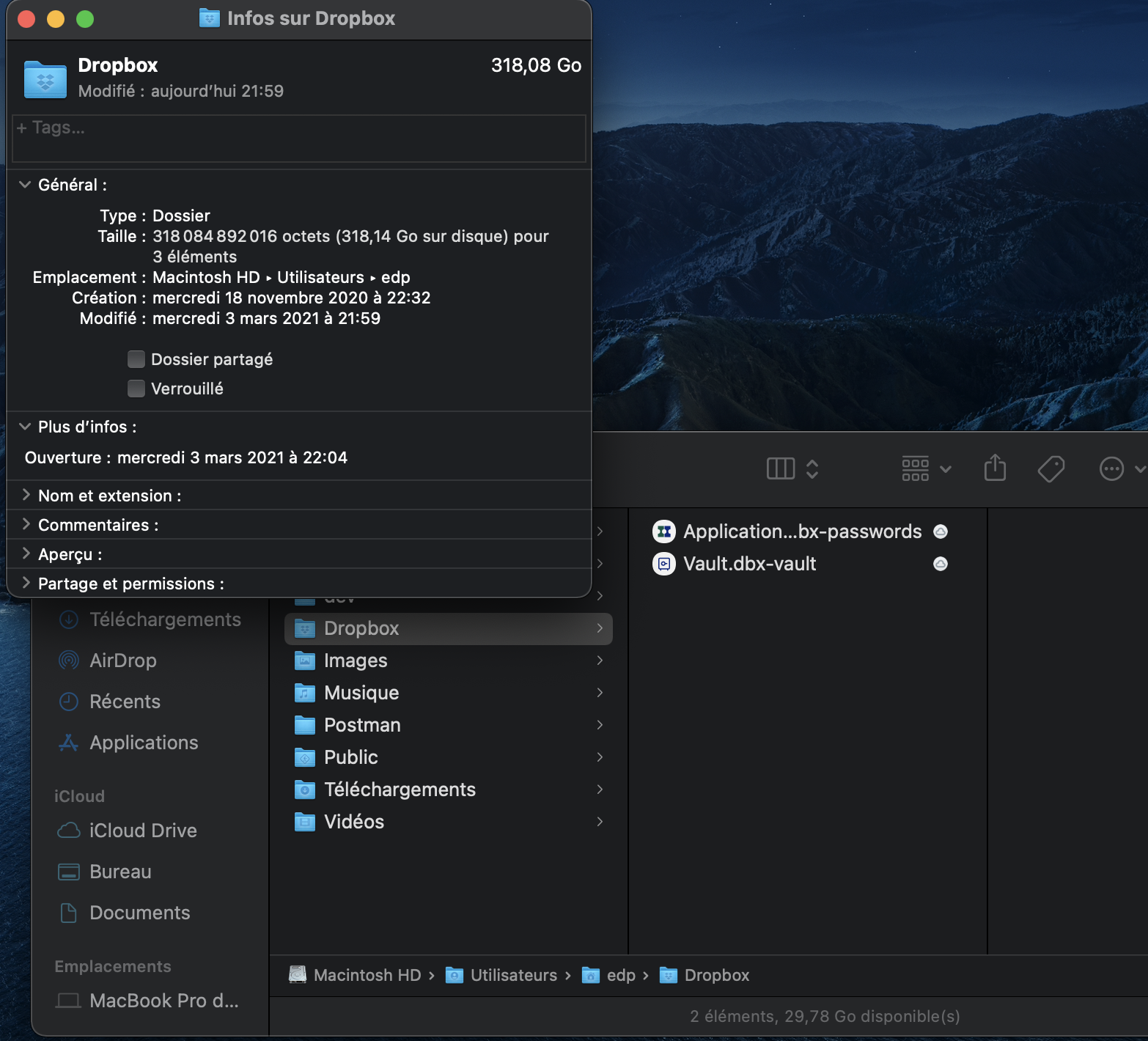
Task: Expand the Partage et permissions section
Action: (26, 584)
